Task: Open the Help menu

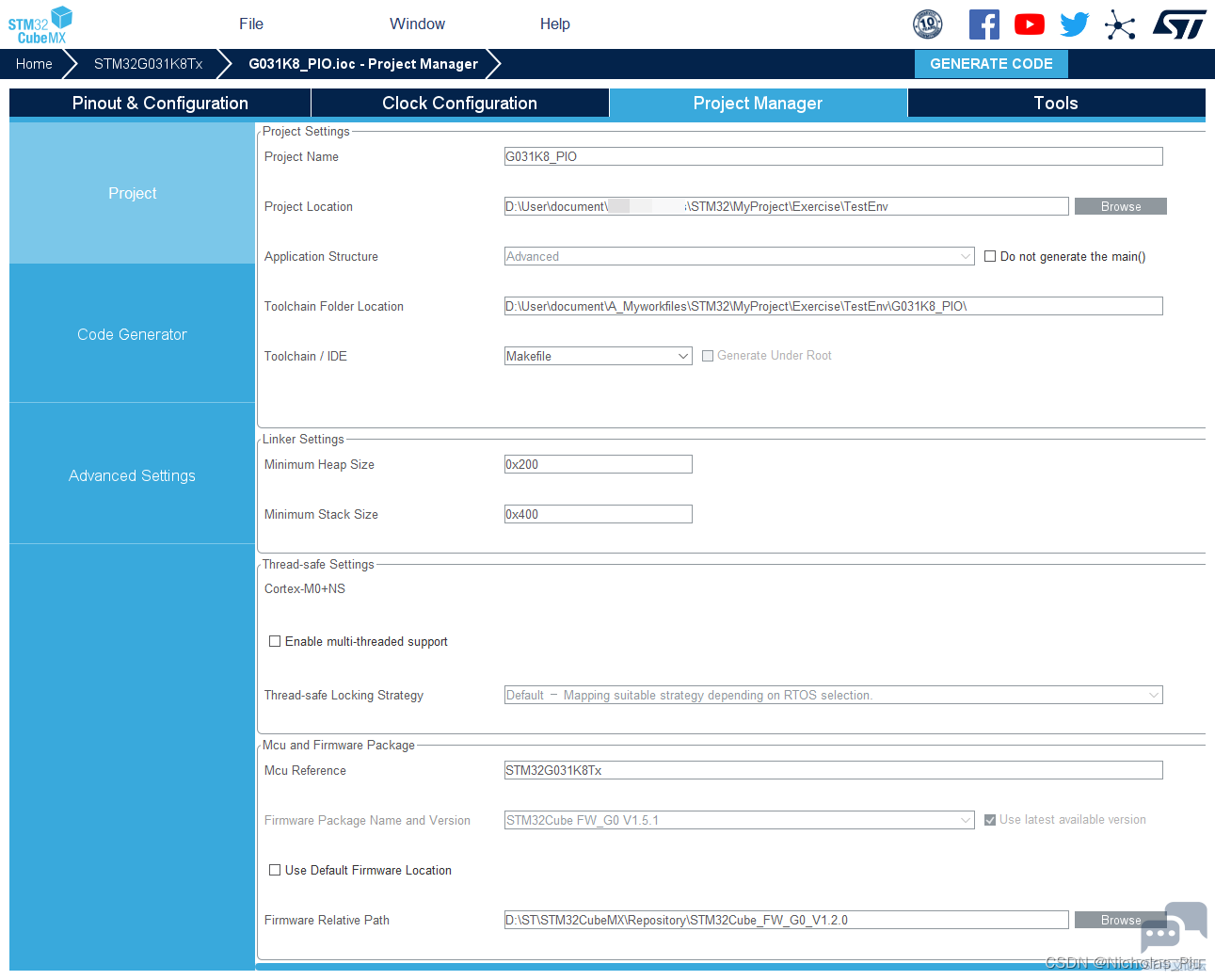Action: [x=555, y=24]
